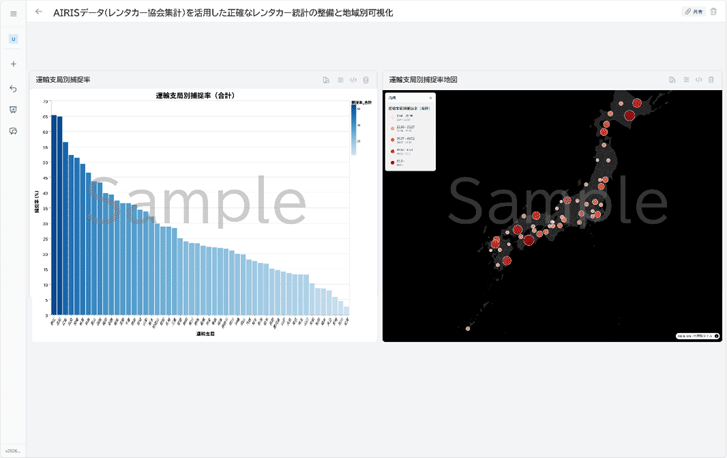View code for the map panel

coord(699,80)
